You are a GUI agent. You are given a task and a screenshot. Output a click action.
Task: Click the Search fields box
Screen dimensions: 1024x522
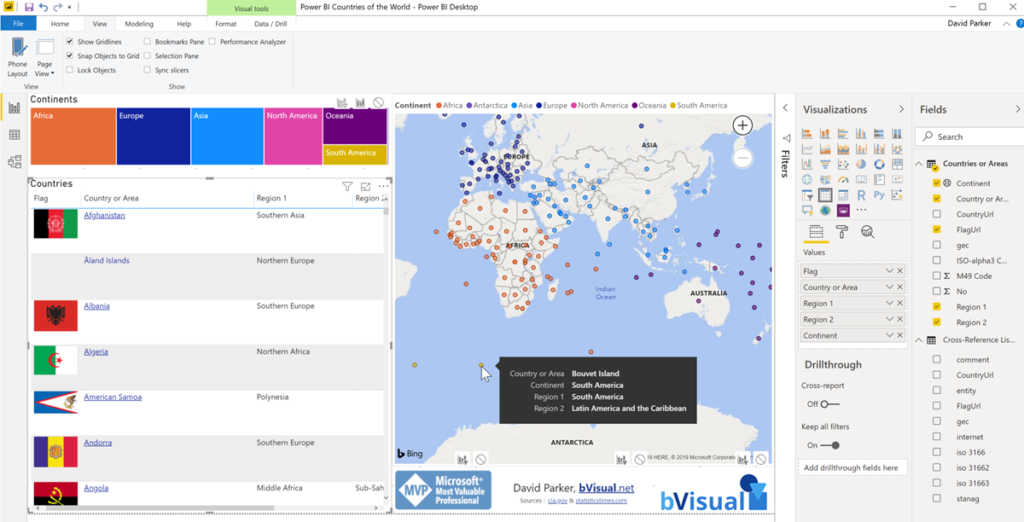[969, 137]
